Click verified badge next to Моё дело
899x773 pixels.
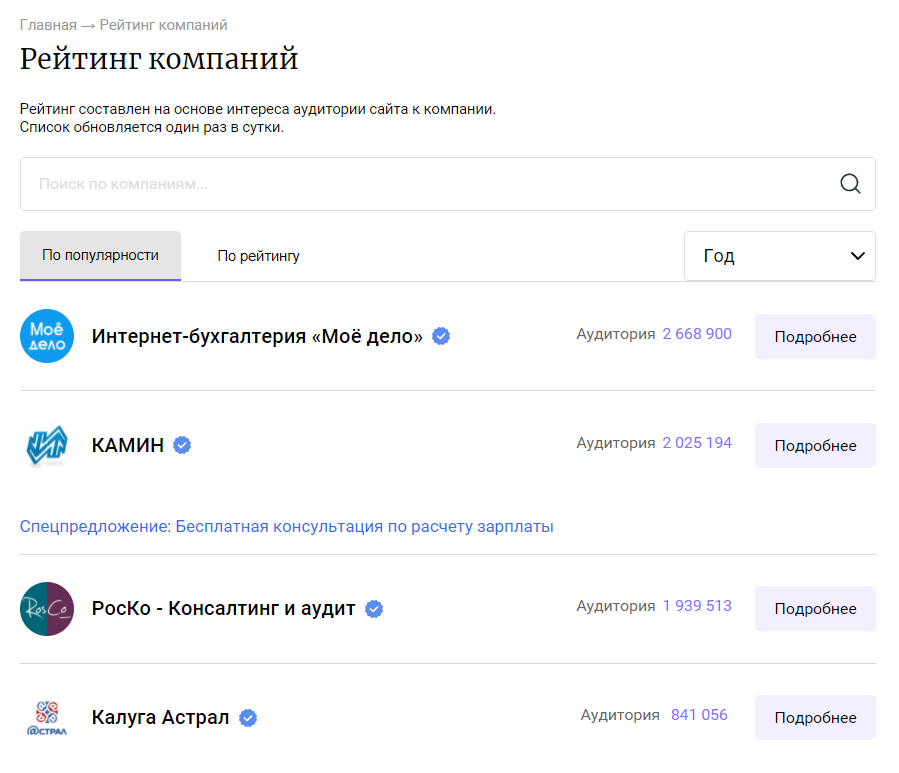(441, 336)
